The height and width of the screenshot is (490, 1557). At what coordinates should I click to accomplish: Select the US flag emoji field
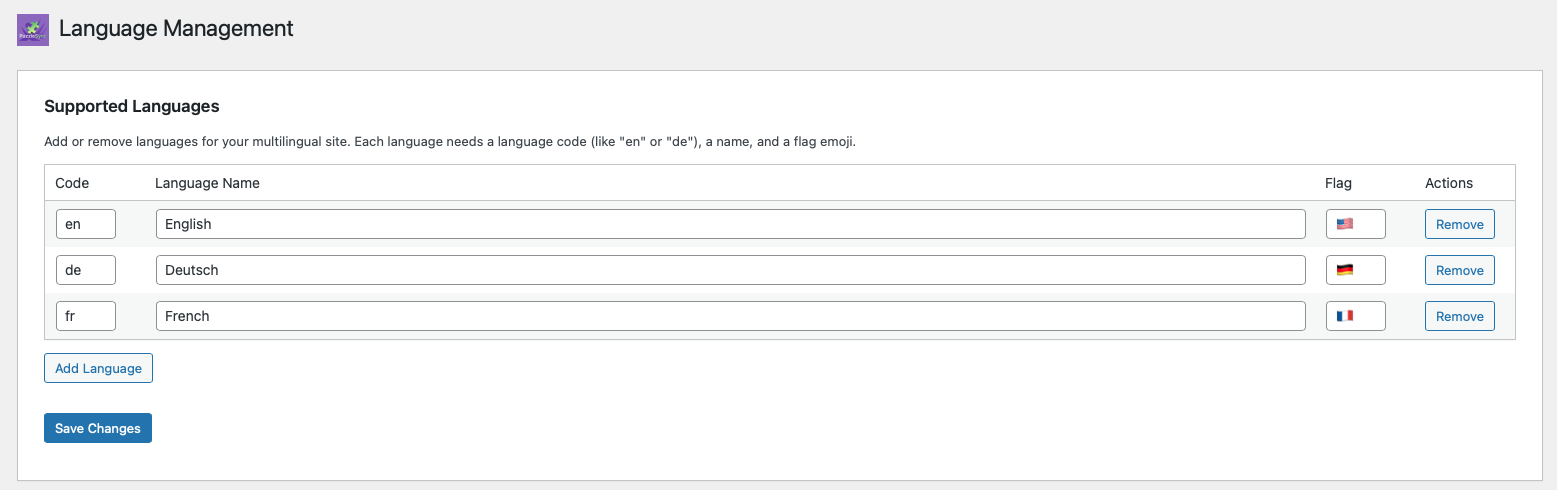point(1356,224)
